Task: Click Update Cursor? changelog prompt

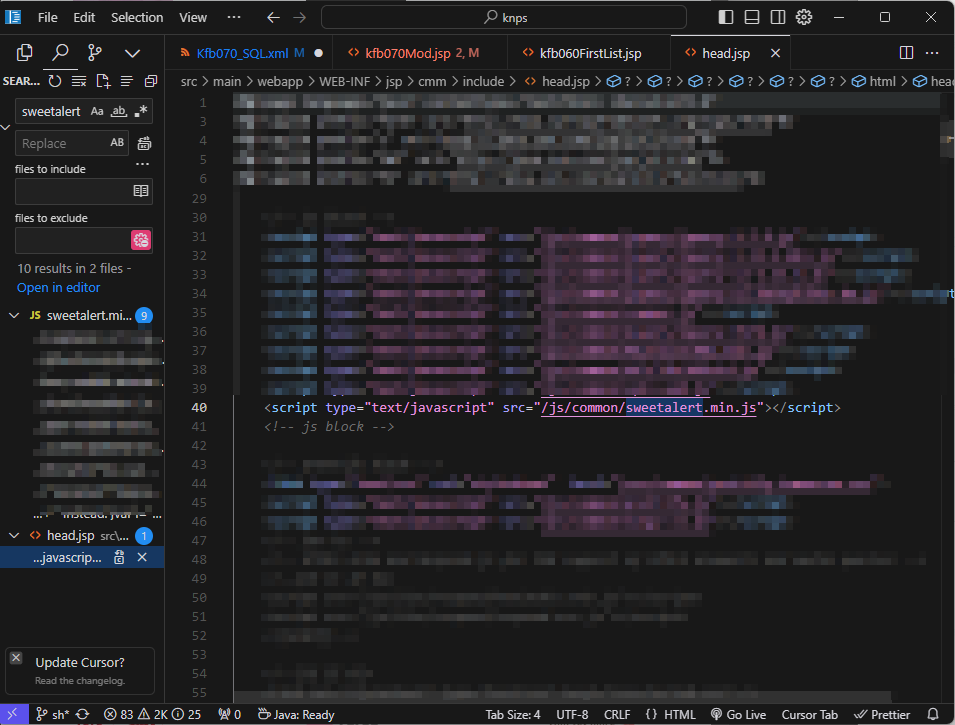Action: [x=80, y=670]
